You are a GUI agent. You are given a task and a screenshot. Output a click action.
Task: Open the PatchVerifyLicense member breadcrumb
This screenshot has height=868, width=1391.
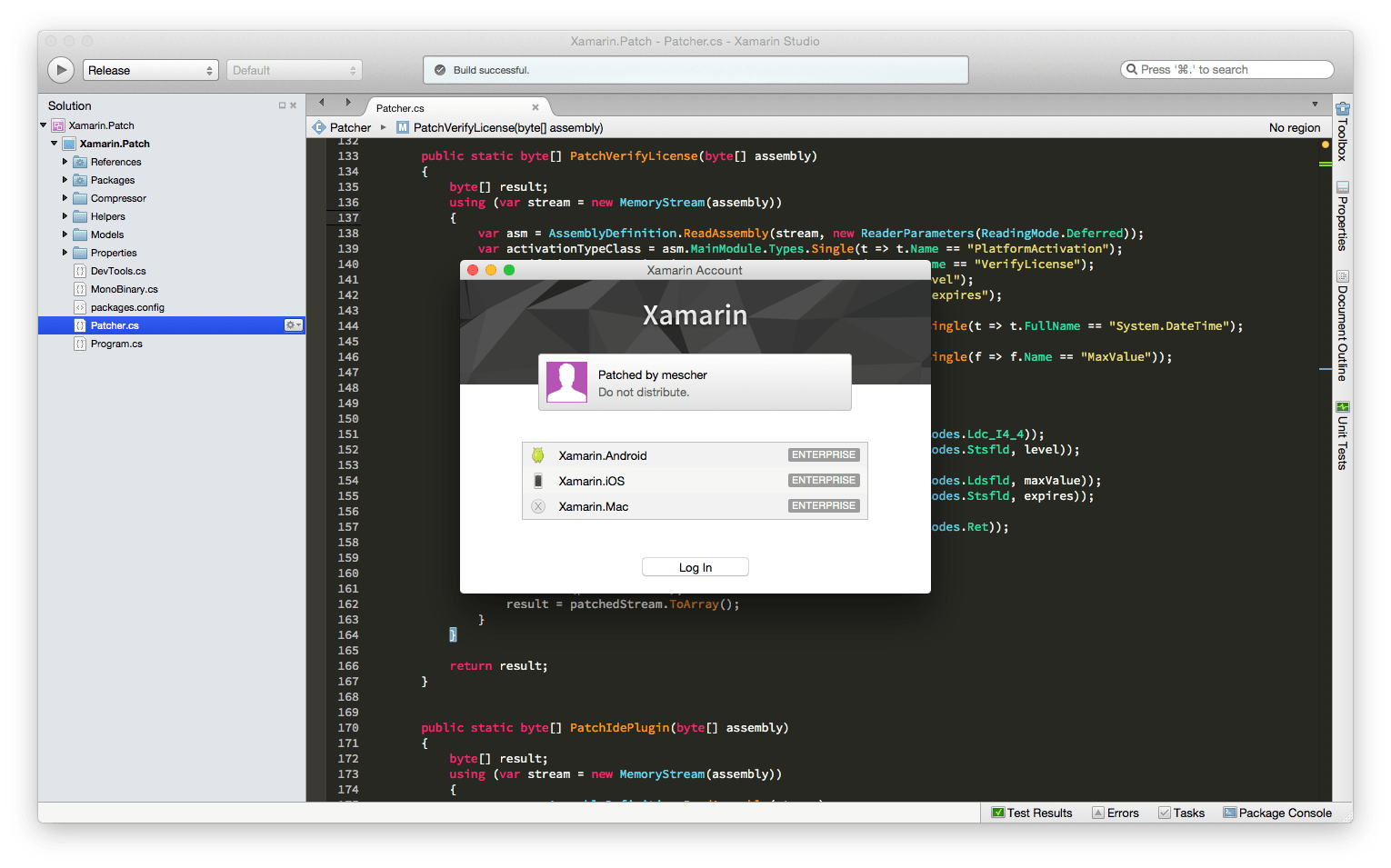click(x=500, y=127)
